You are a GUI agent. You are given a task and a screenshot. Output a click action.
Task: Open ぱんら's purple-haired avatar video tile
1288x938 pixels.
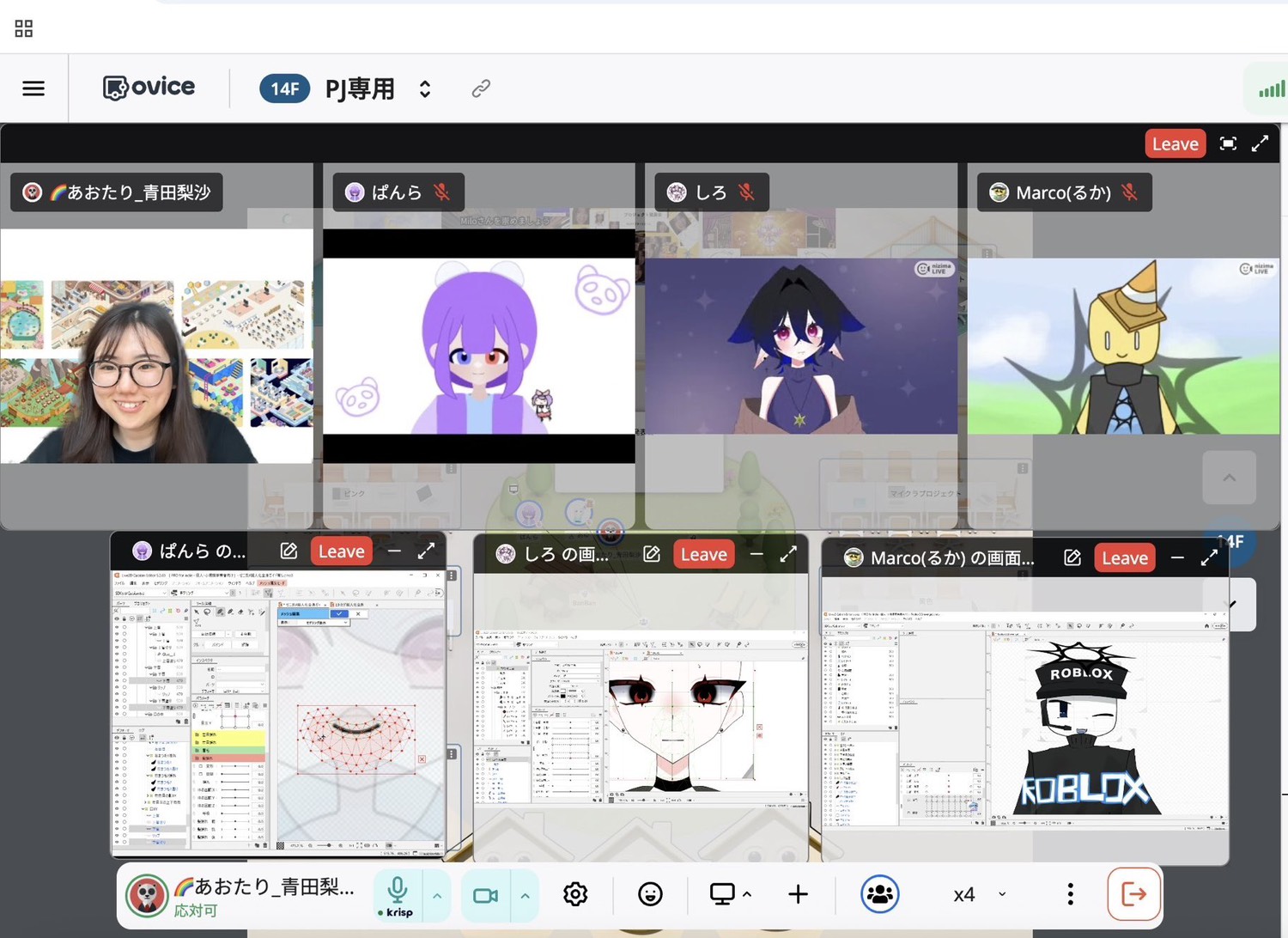[479, 346]
